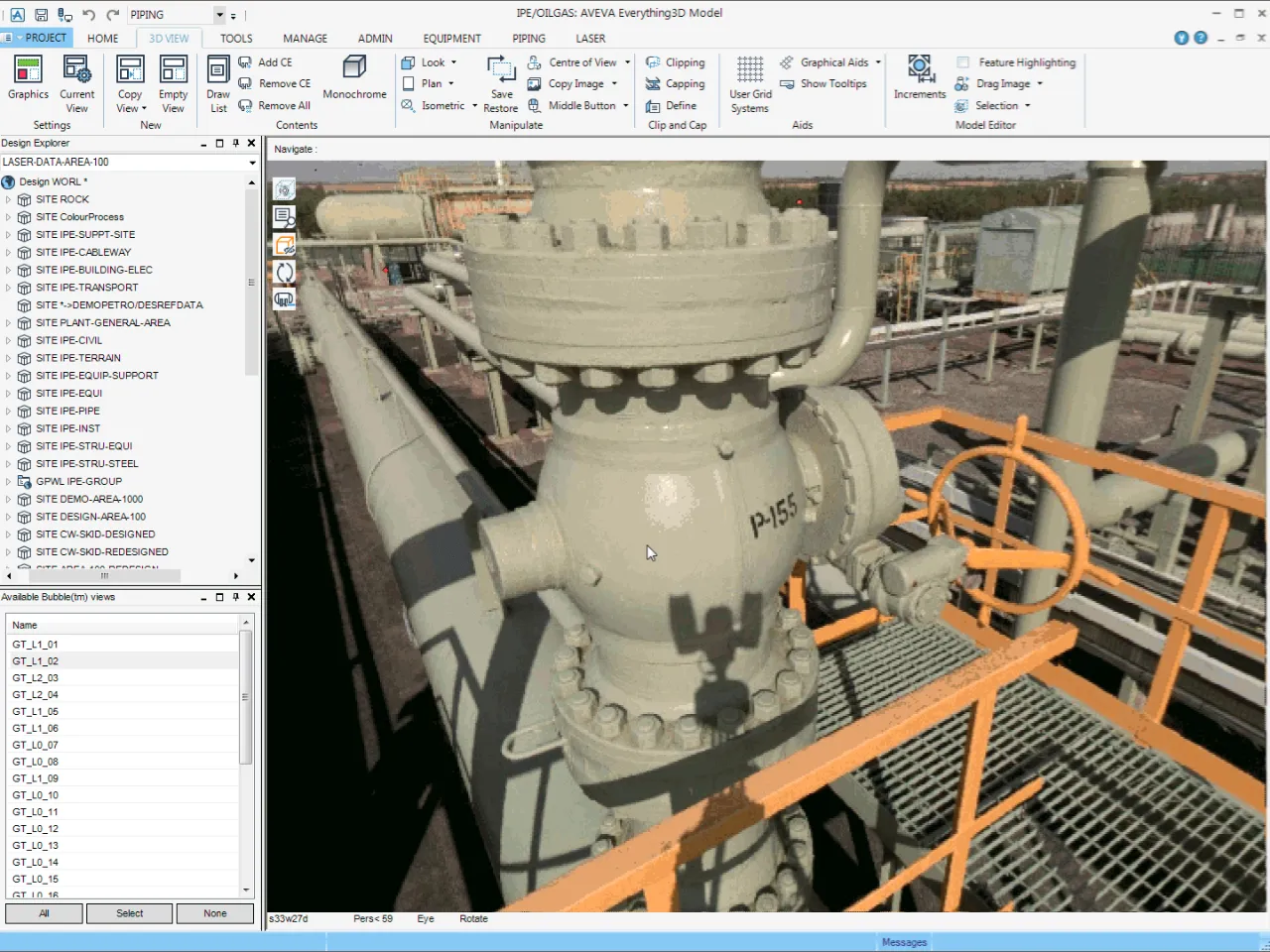Open the Isometric view dropdown arrow

click(x=474, y=106)
